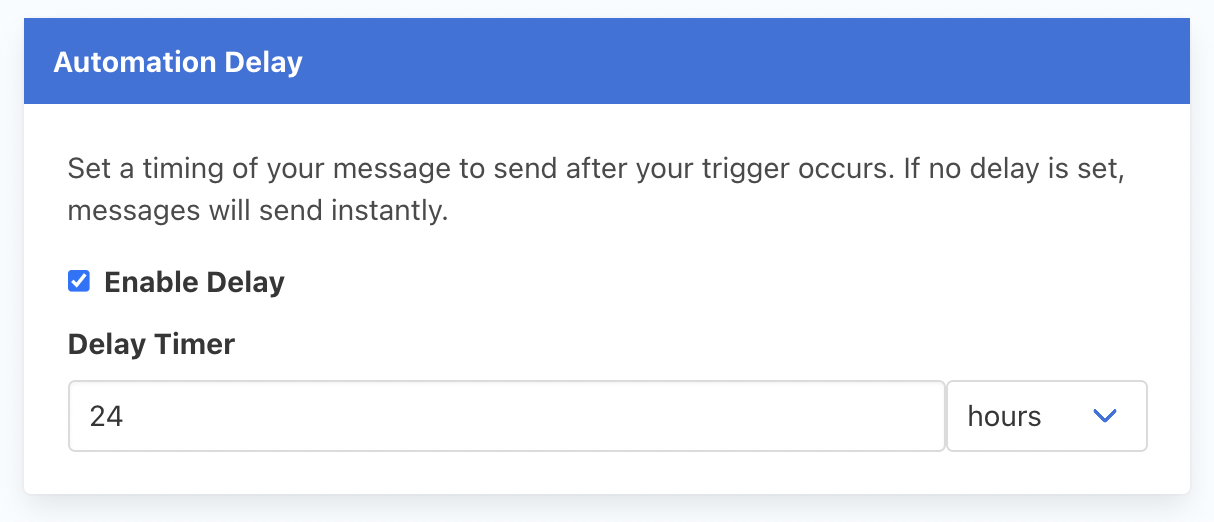Click the value 24 in the timer field
The width and height of the screenshot is (1214, 522).
[x=106, y=416]
